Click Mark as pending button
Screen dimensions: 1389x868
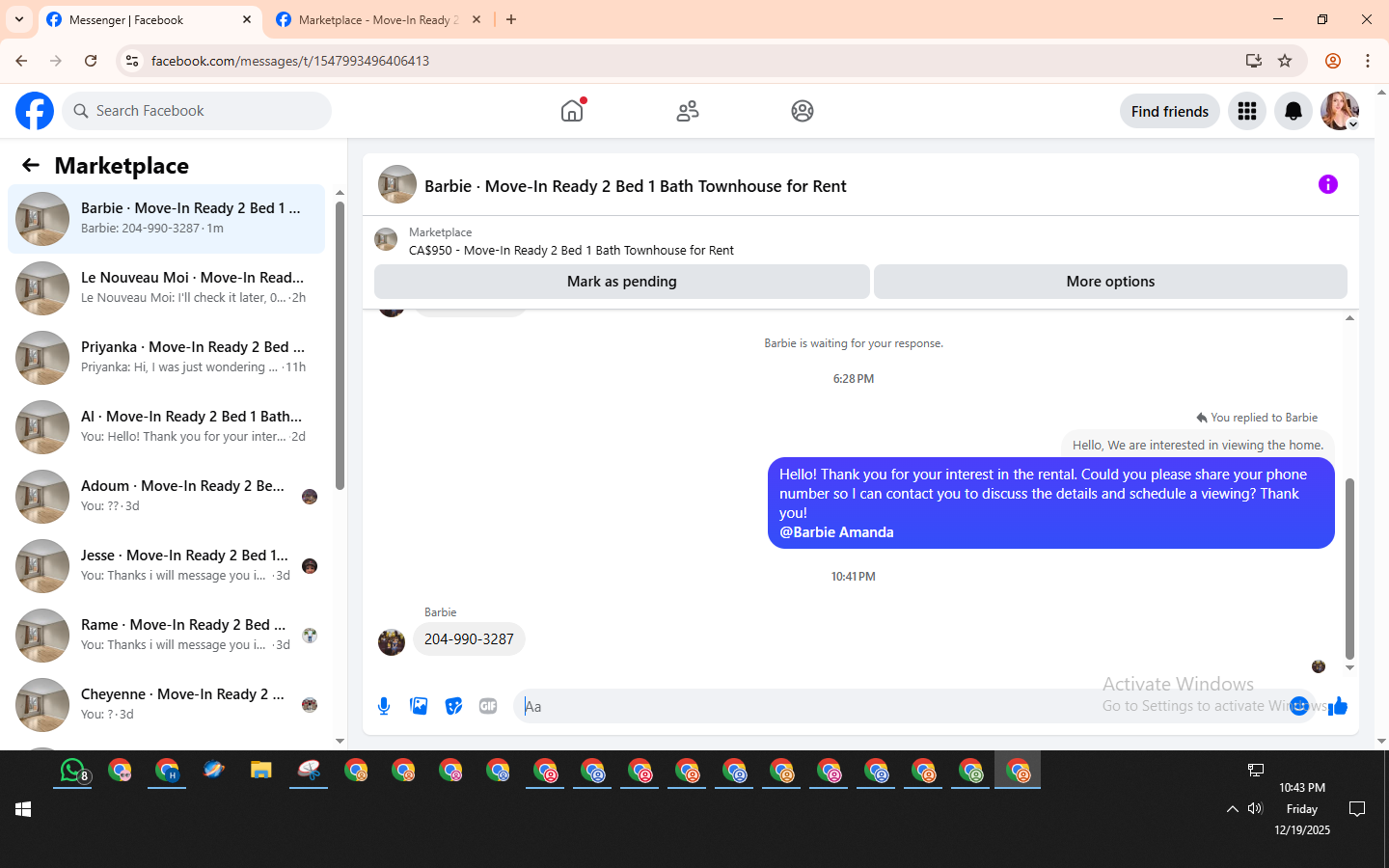(622, 282)
